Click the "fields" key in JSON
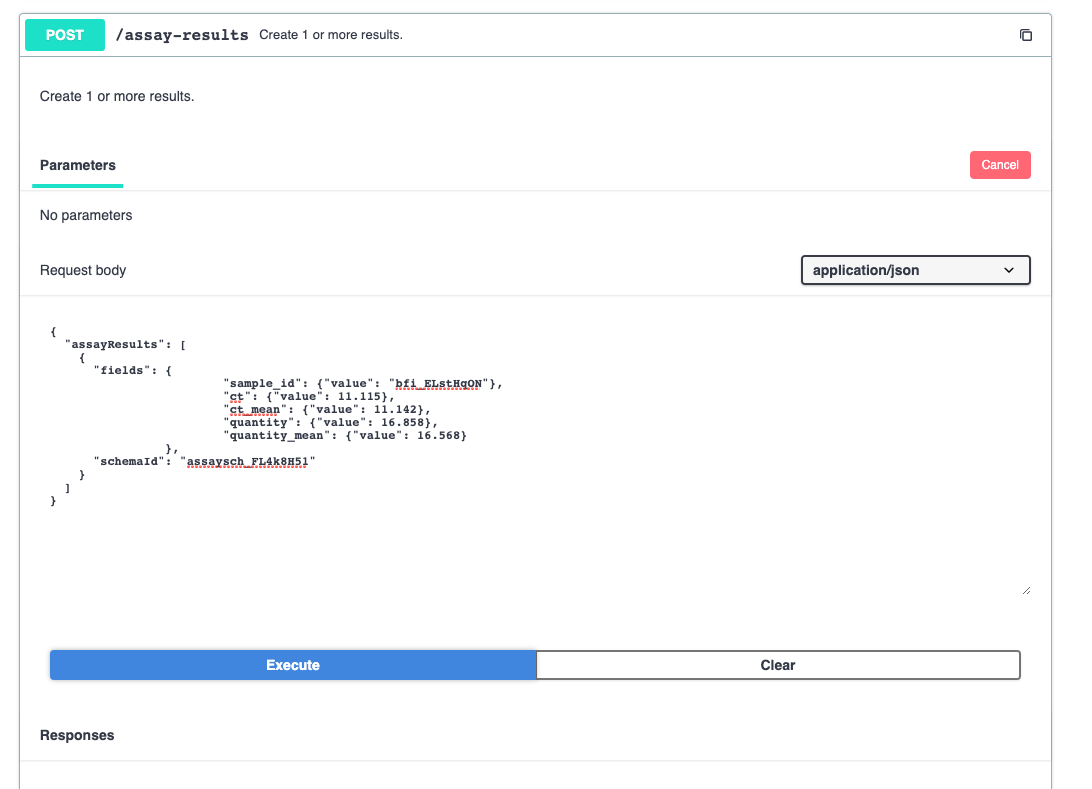Image resolution: width=1092 pixels, height=789 pixels. tap(122, 370)
